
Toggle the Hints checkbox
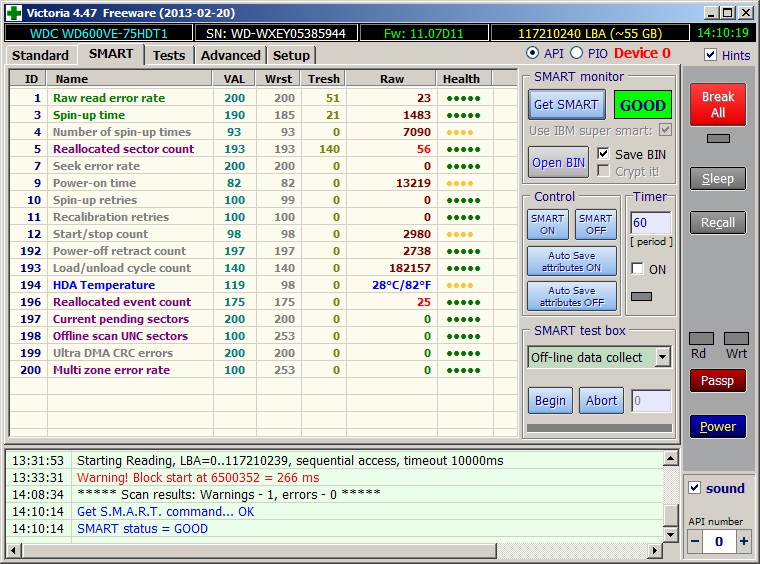pyautogui.click(x=711, y=55)
